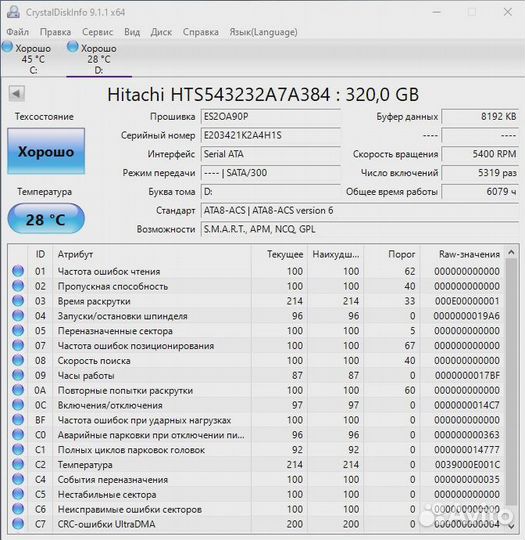Click status orb for attribute 05 reallocated sectors

point(18,331)
